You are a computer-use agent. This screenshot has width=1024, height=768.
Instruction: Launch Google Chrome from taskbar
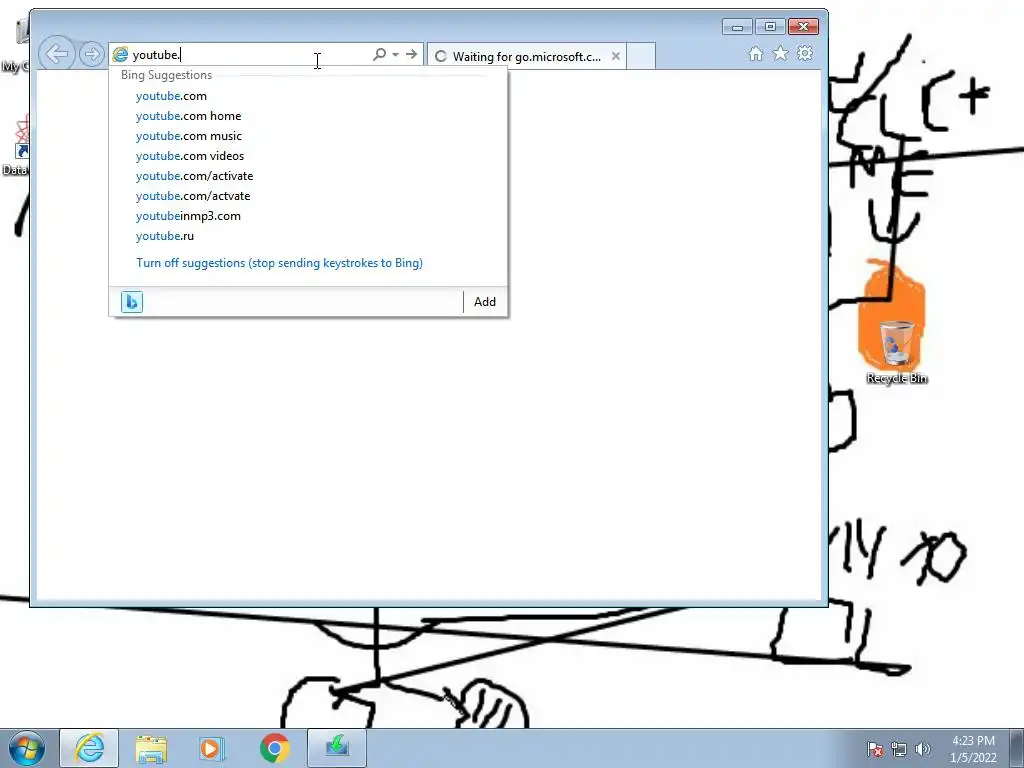pyautogui.click(x=275, y=748)
